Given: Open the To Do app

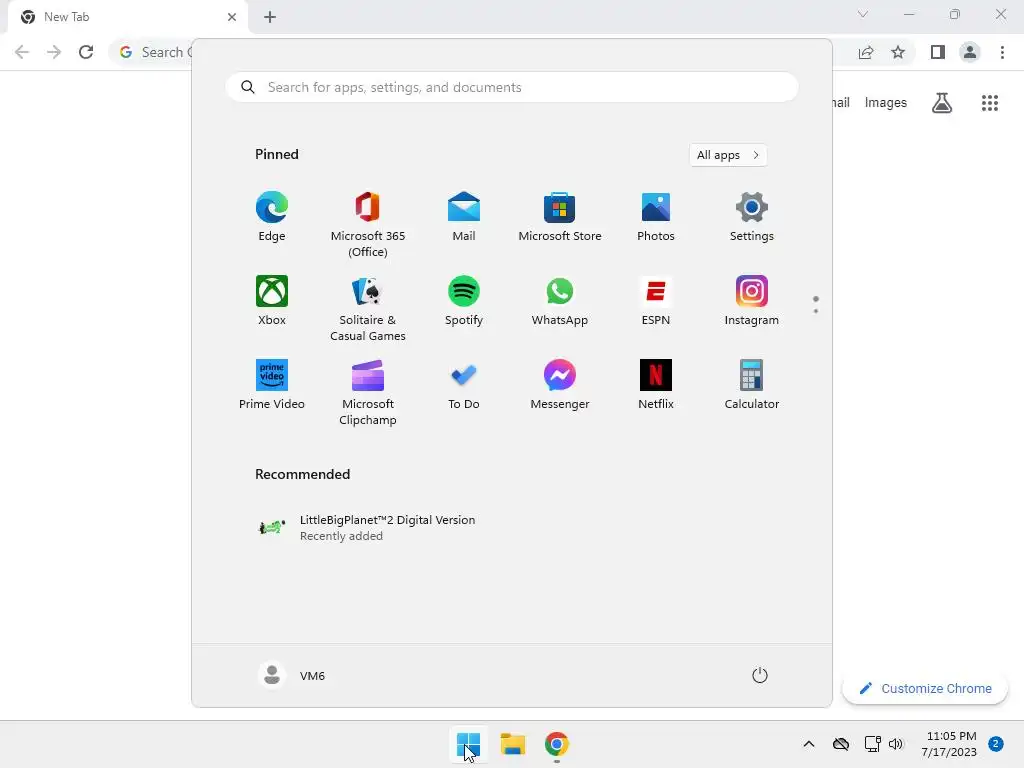Looking at the screenshot, I should (464, 385).
